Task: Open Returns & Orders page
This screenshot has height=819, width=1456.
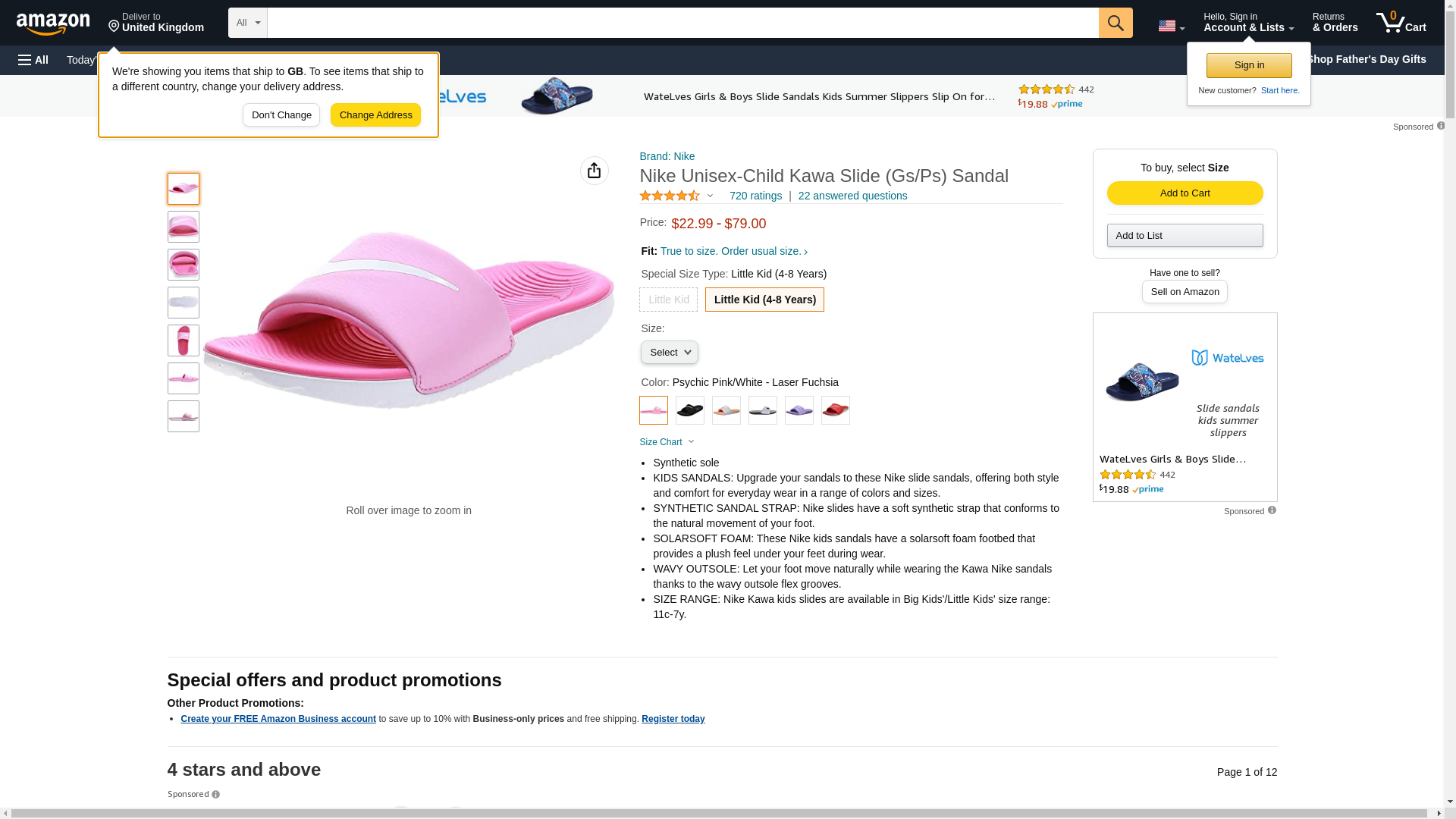Action: 1335,23
